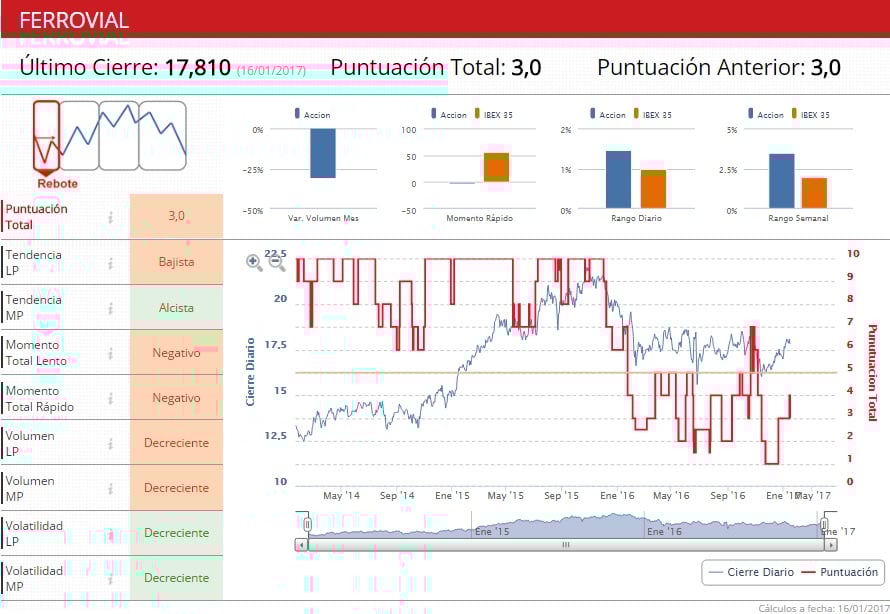Click the blue Accion Rango Semanal bar
The width and height of the screenshot is (890, 614).
point(782,181)
